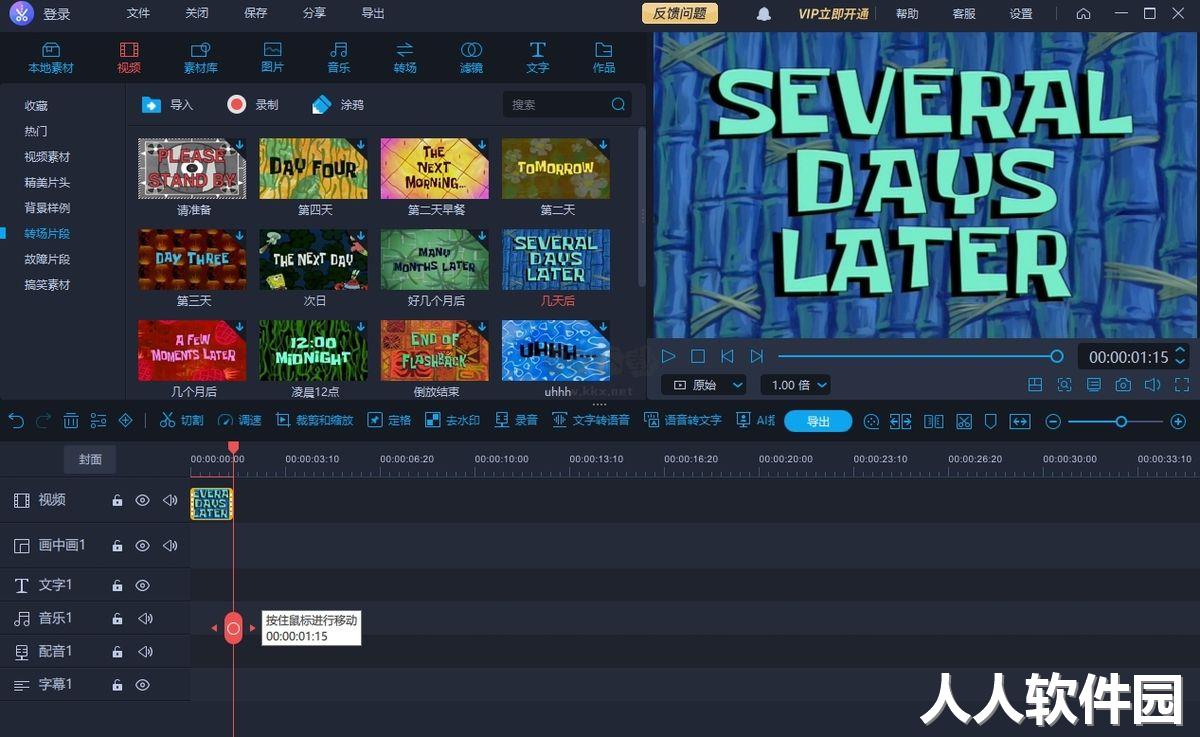1200x737 pixels.
Task: Click the timecode stepper arrows beside 00:00:01:15
Action: 1180,356
